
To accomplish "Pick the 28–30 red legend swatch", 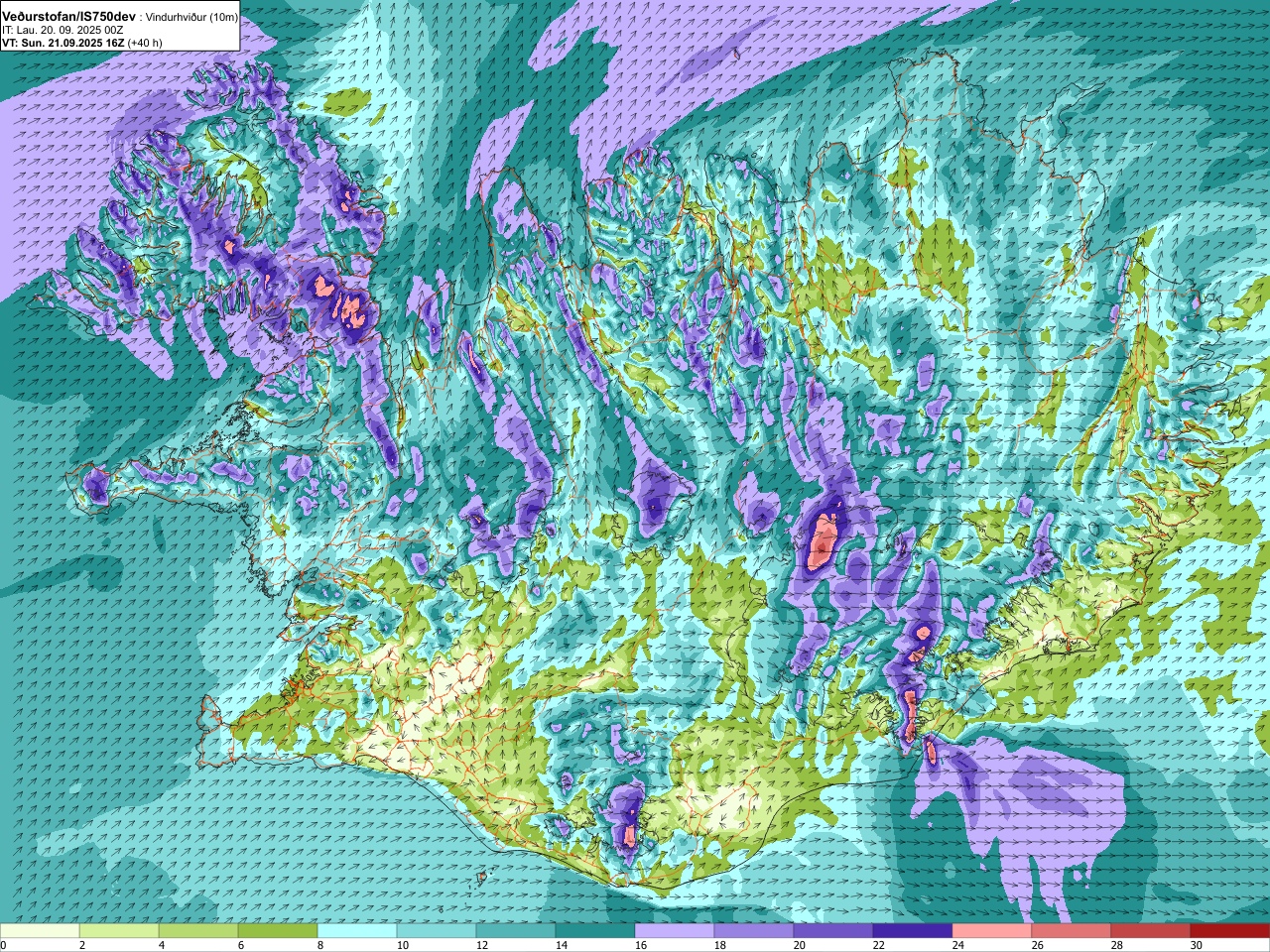I will pyautogui.click(x=1151, y=931).
